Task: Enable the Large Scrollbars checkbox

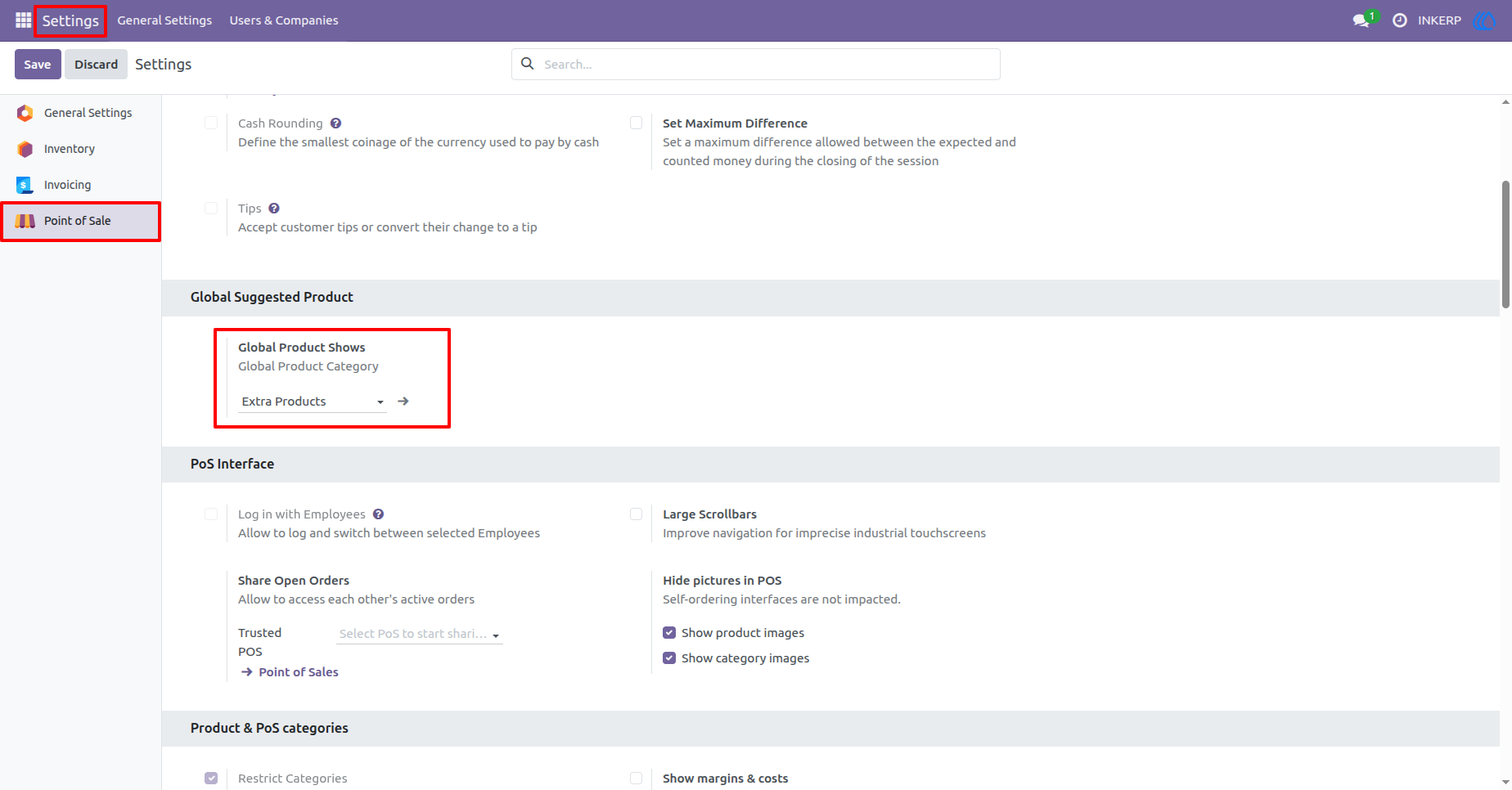Action: [x=636, y=514]
